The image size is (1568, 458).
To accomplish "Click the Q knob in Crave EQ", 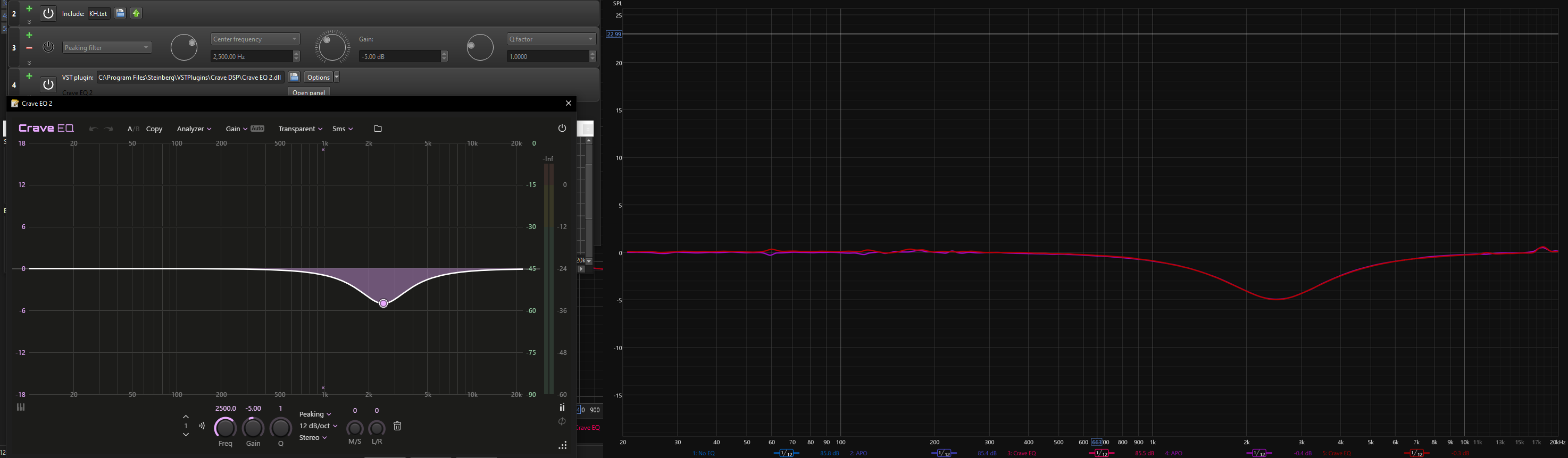I will [x=281, y=428].
